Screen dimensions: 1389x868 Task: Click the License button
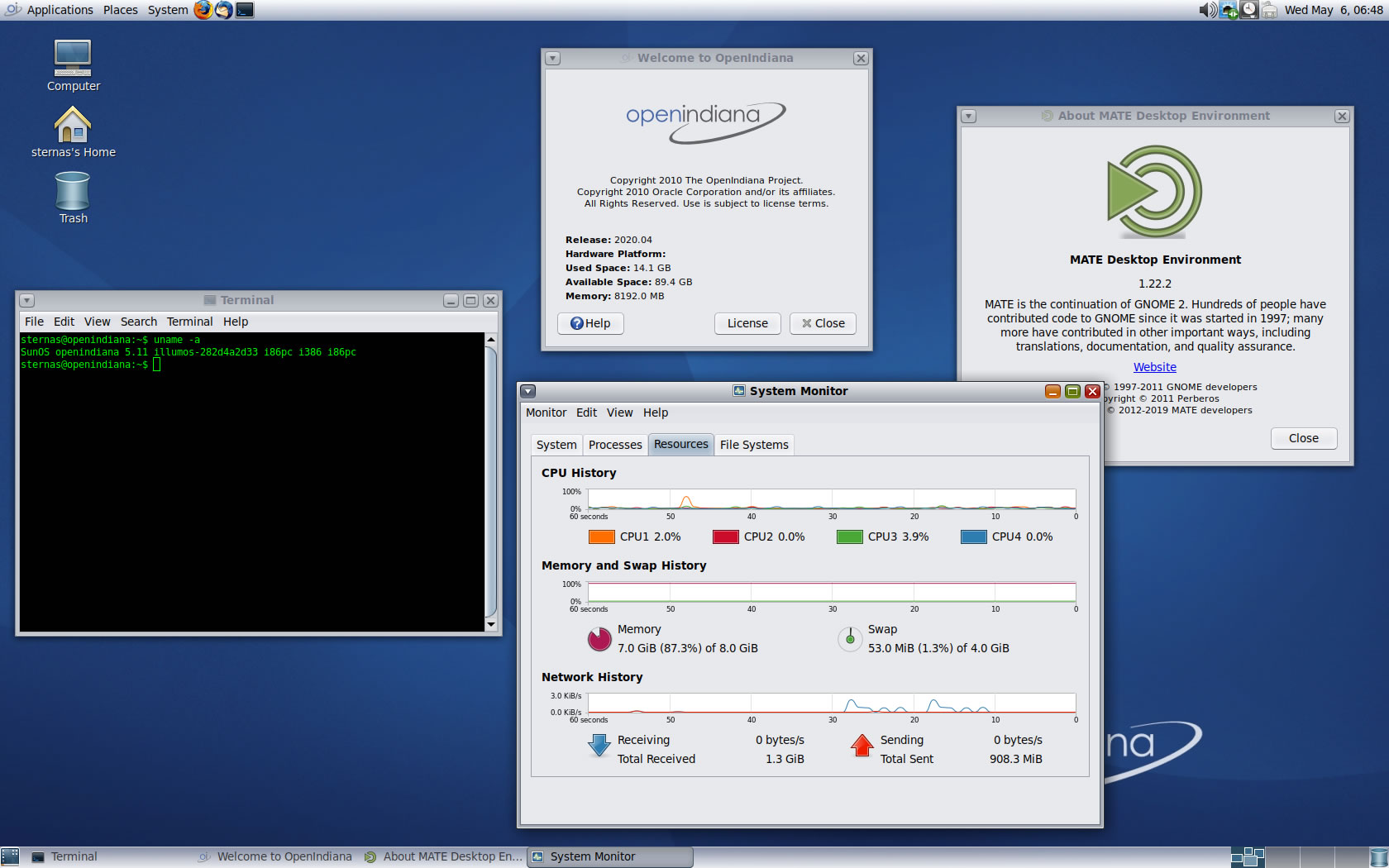click(x=747, y=323)
